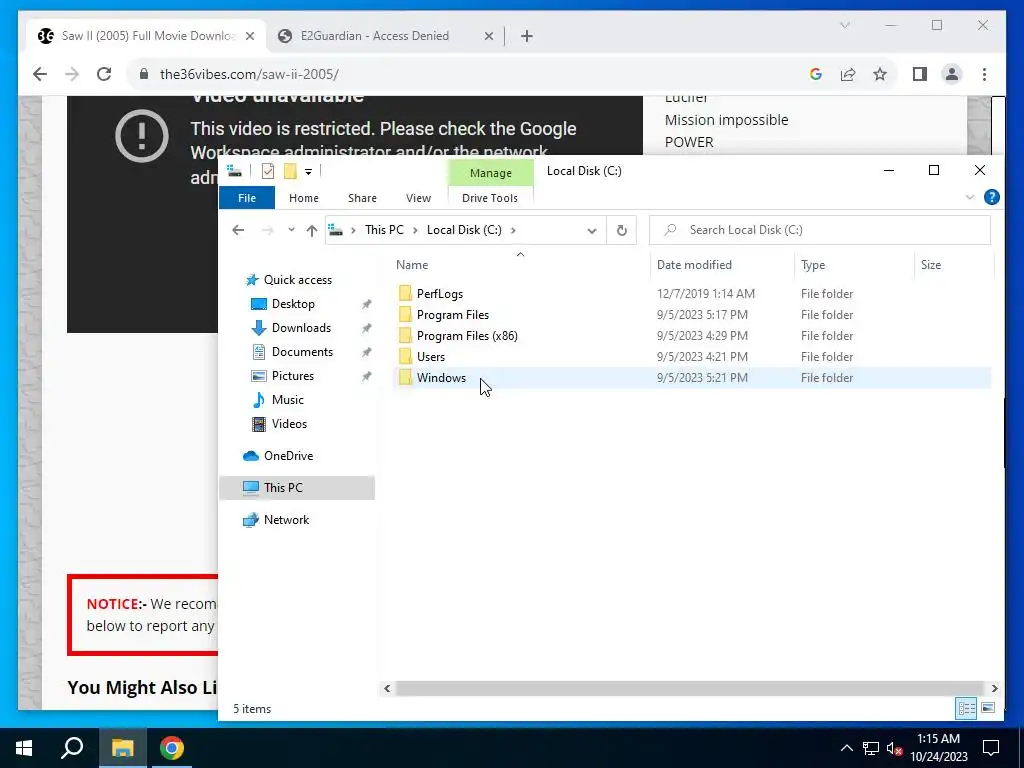Open the File menu in Explorer
Screen dimensions: 1024x768
coord(247,198)
